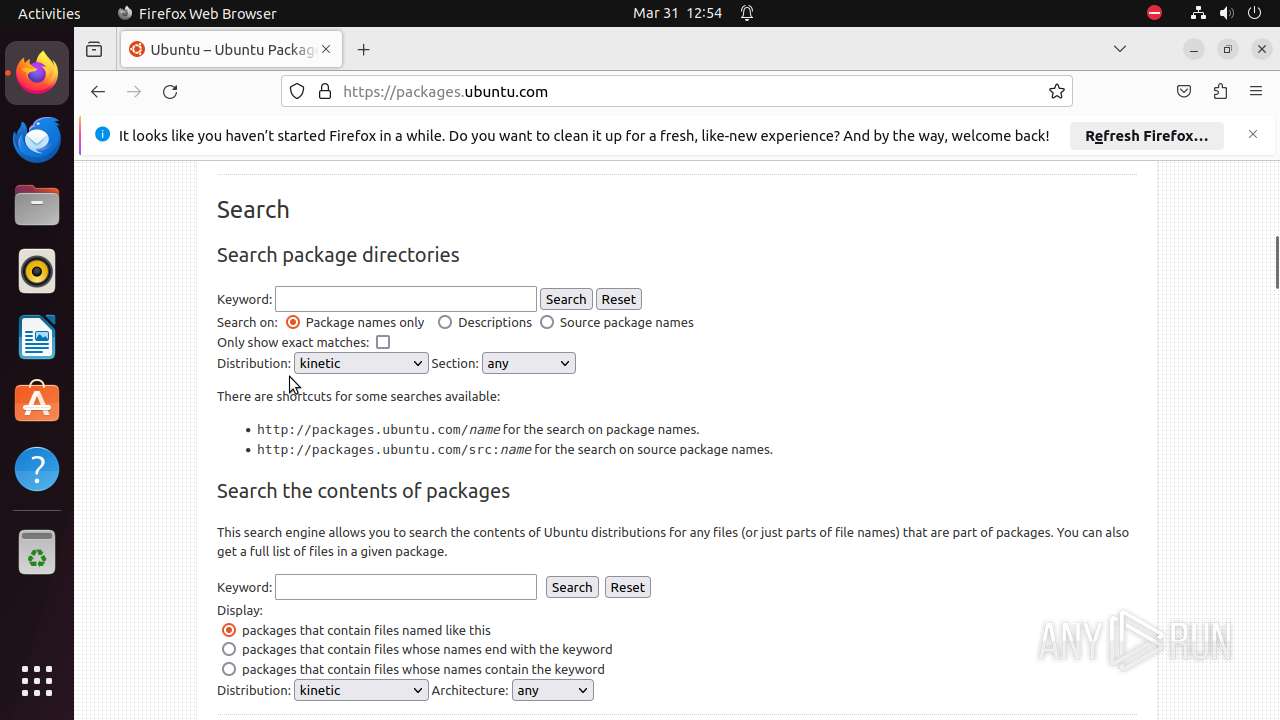Open Firefox from the Ubuntu dock
This screenshot has height=720, width=1280.
pyautogui.click(x=37, y=73)
